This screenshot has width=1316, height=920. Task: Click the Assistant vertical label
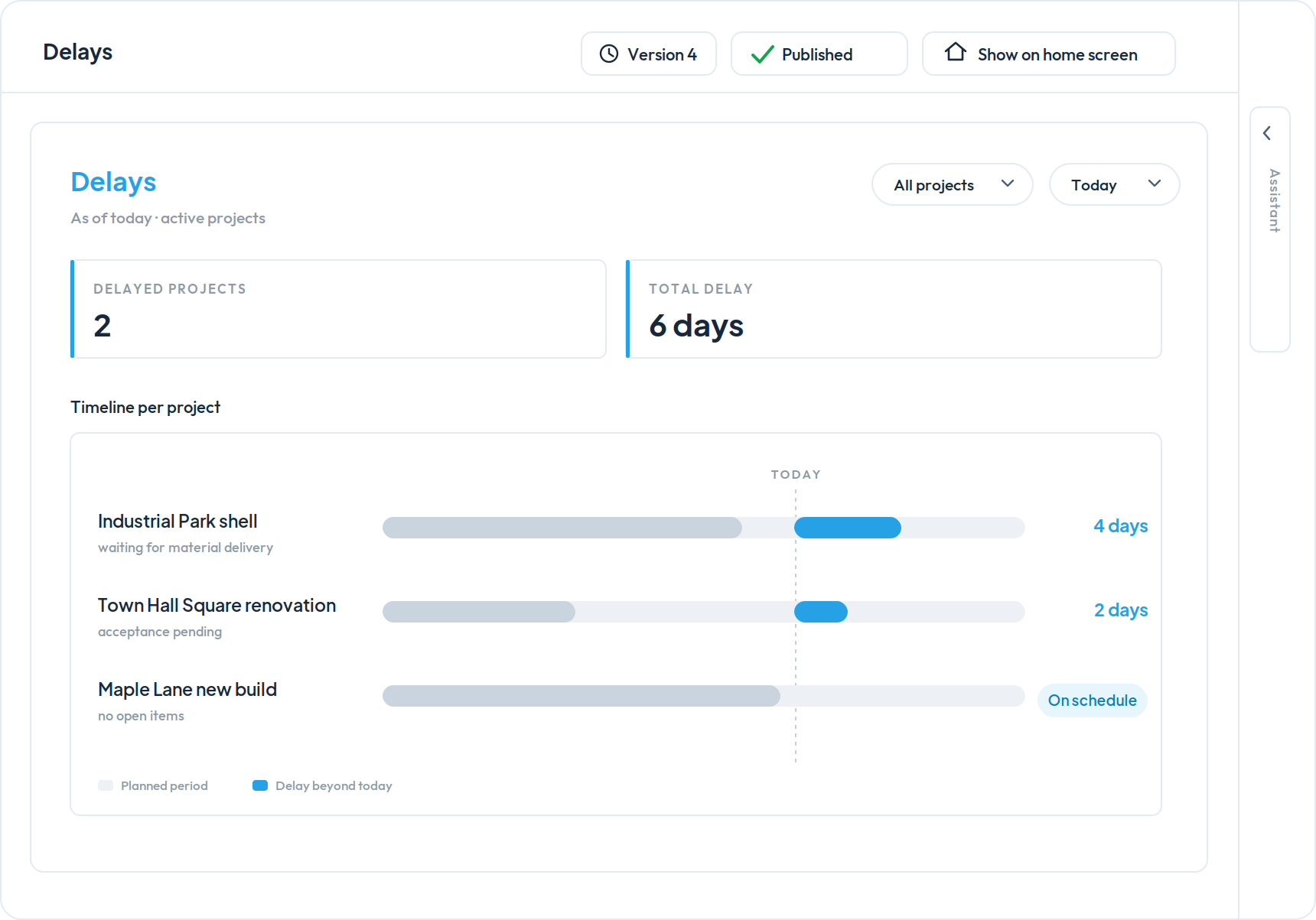click(1274, 200)
